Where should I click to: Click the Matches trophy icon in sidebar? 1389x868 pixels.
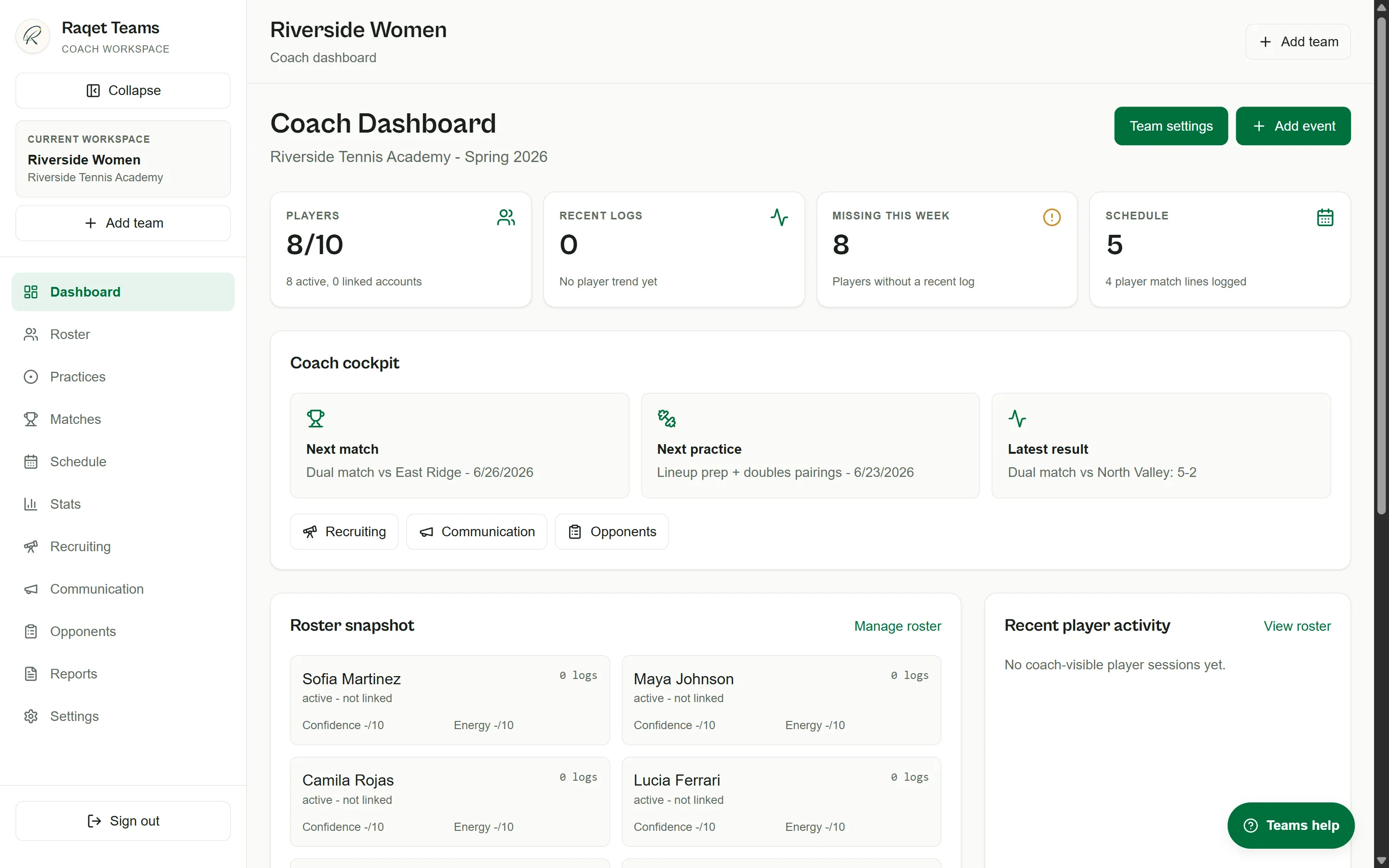coord(31,419)
